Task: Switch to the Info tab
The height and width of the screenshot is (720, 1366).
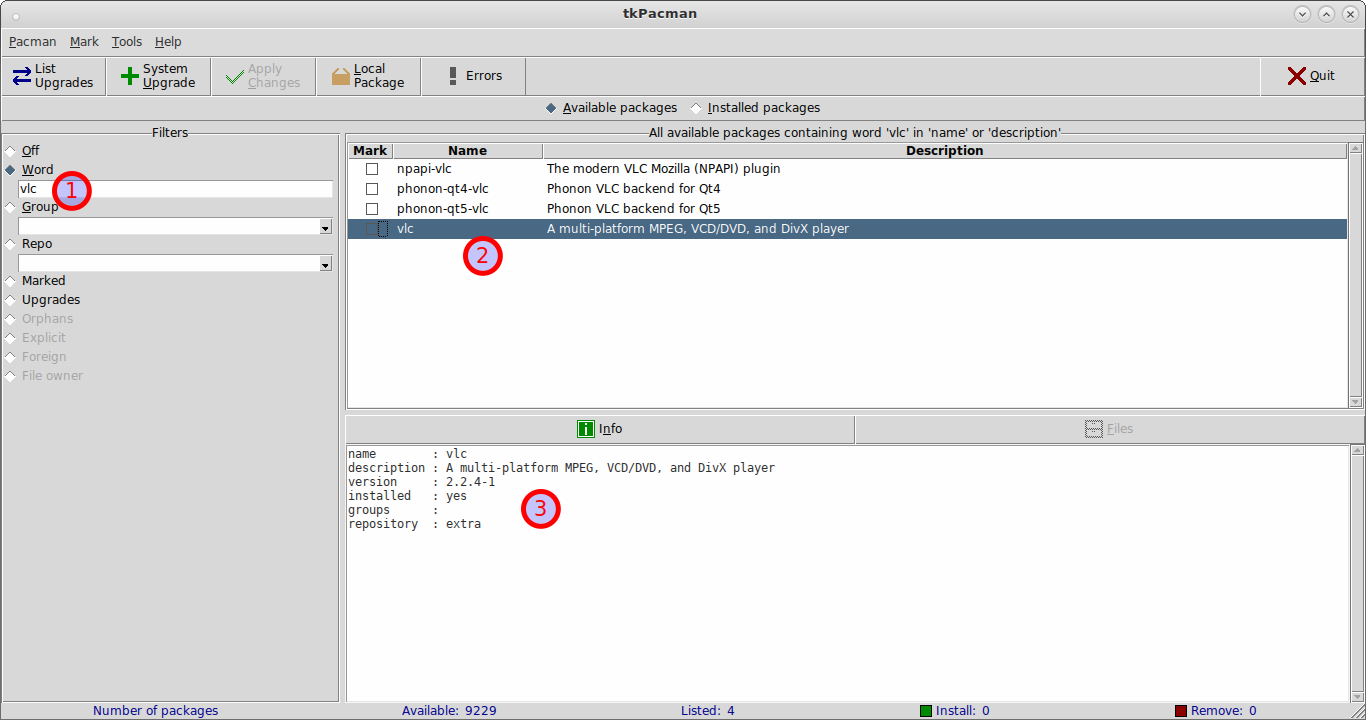Action: [x=600, y=429]
